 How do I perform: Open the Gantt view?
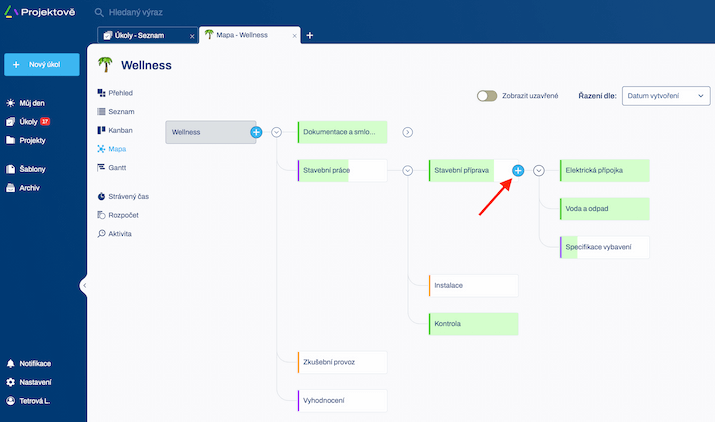click(x=112, y=168)
